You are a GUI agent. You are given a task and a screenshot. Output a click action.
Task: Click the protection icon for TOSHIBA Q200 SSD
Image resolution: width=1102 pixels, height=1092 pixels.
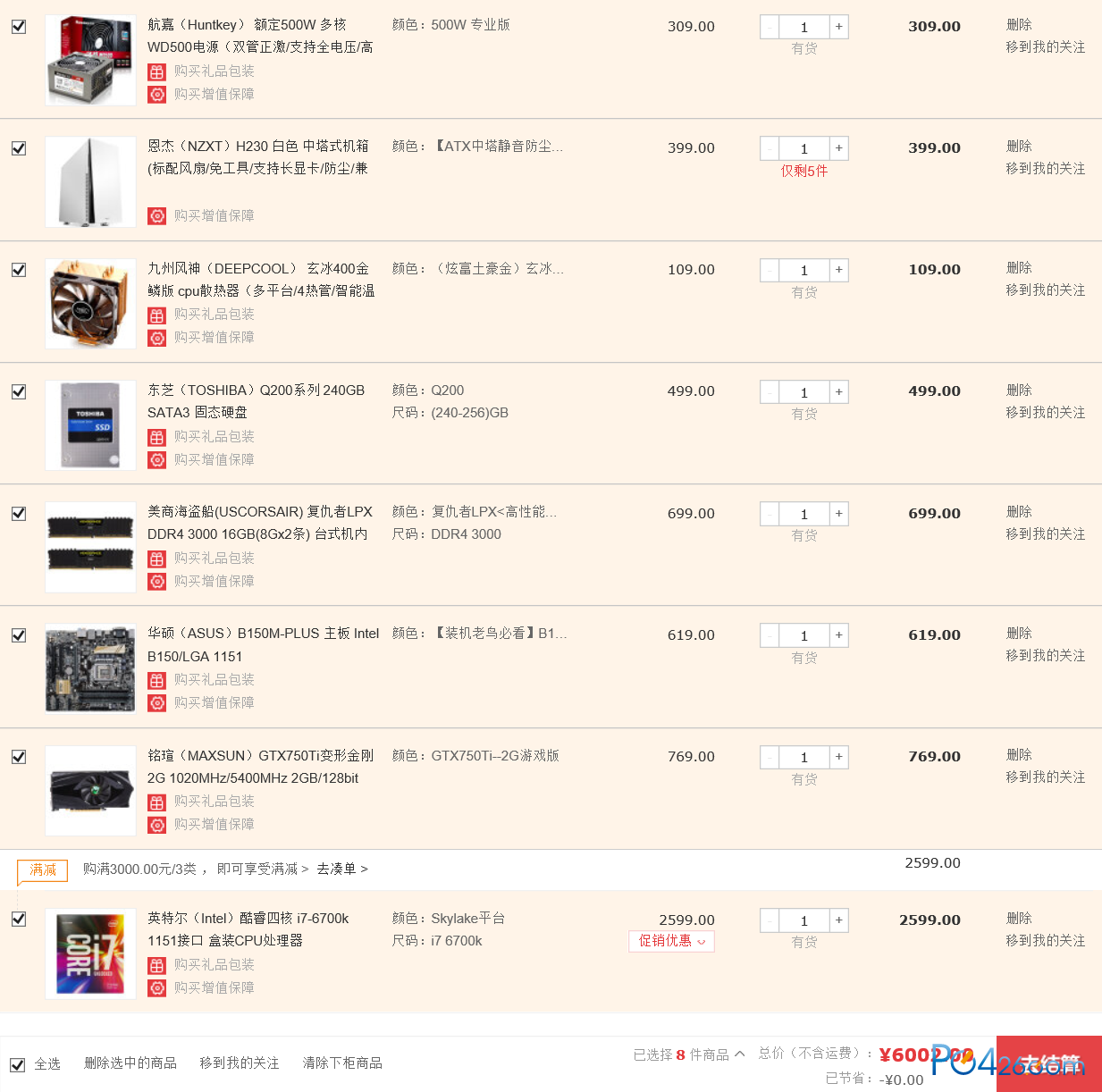coord(157,459)
